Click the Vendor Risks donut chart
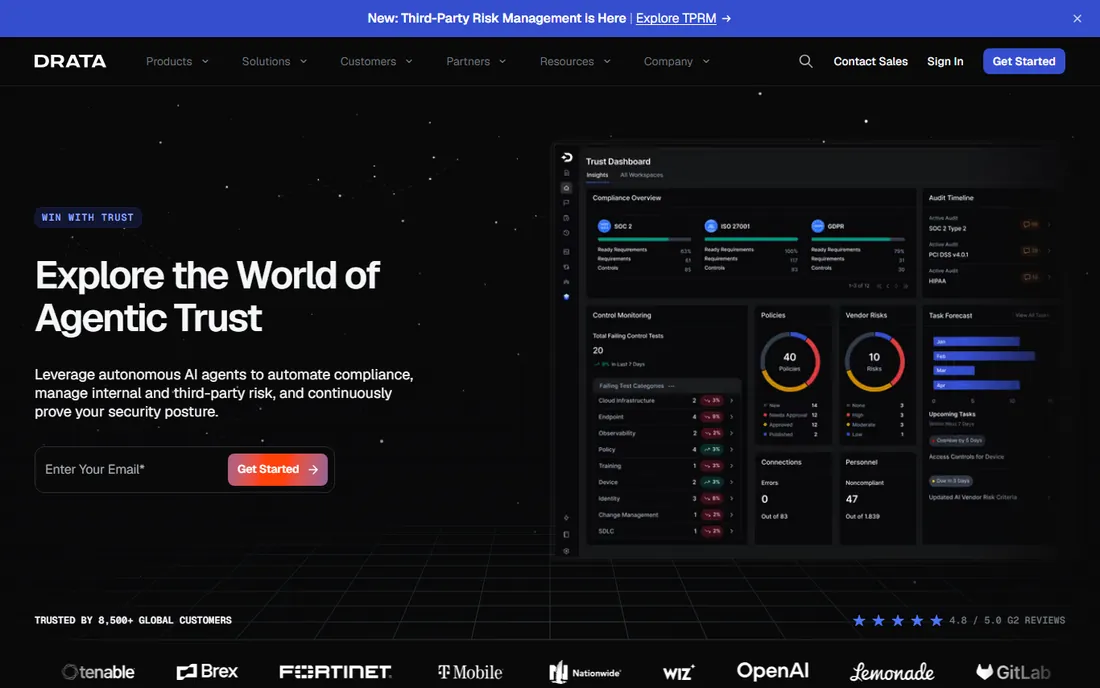The image size is (1100, 688). (x=874, y=362)
